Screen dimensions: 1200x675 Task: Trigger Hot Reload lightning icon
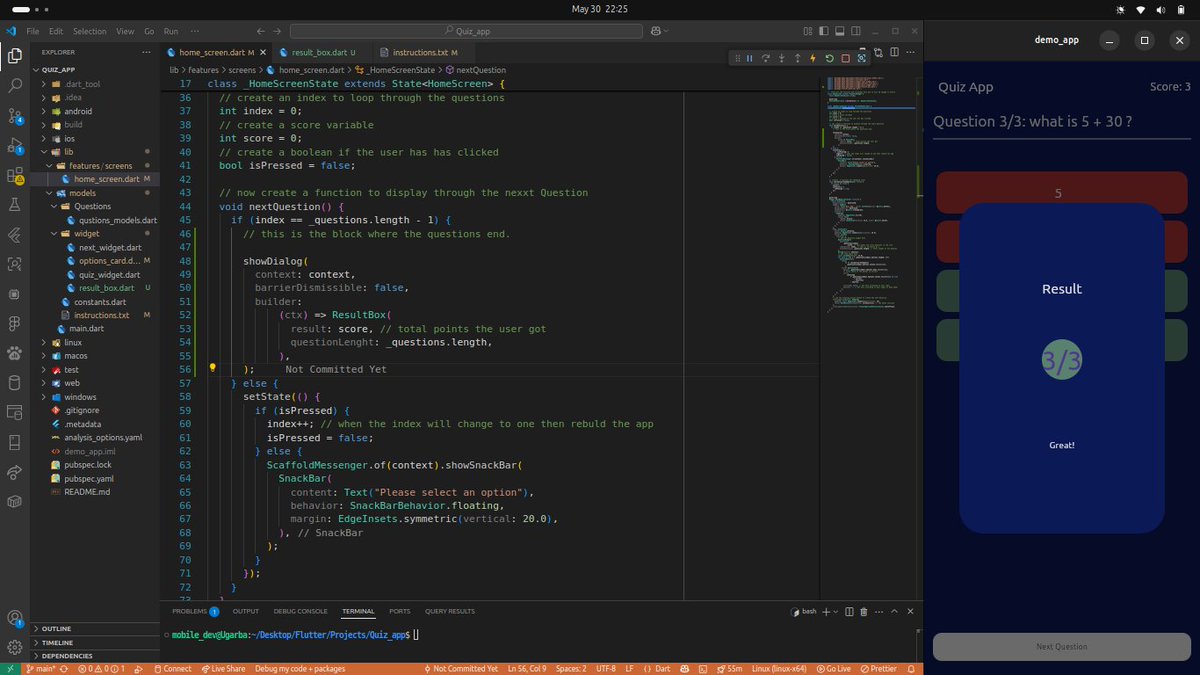coord(813,58)
